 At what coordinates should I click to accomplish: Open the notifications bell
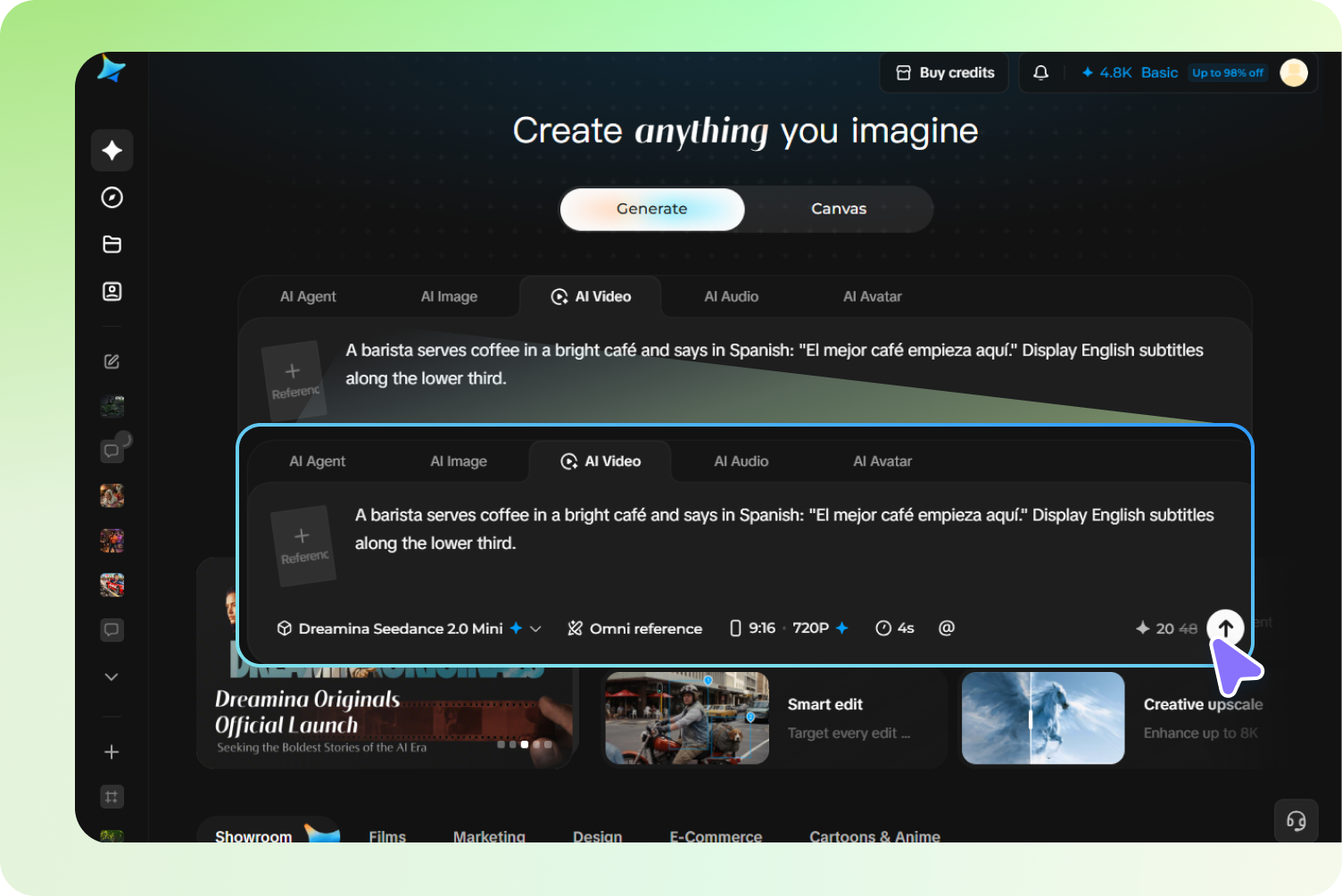coord(1040,73)
